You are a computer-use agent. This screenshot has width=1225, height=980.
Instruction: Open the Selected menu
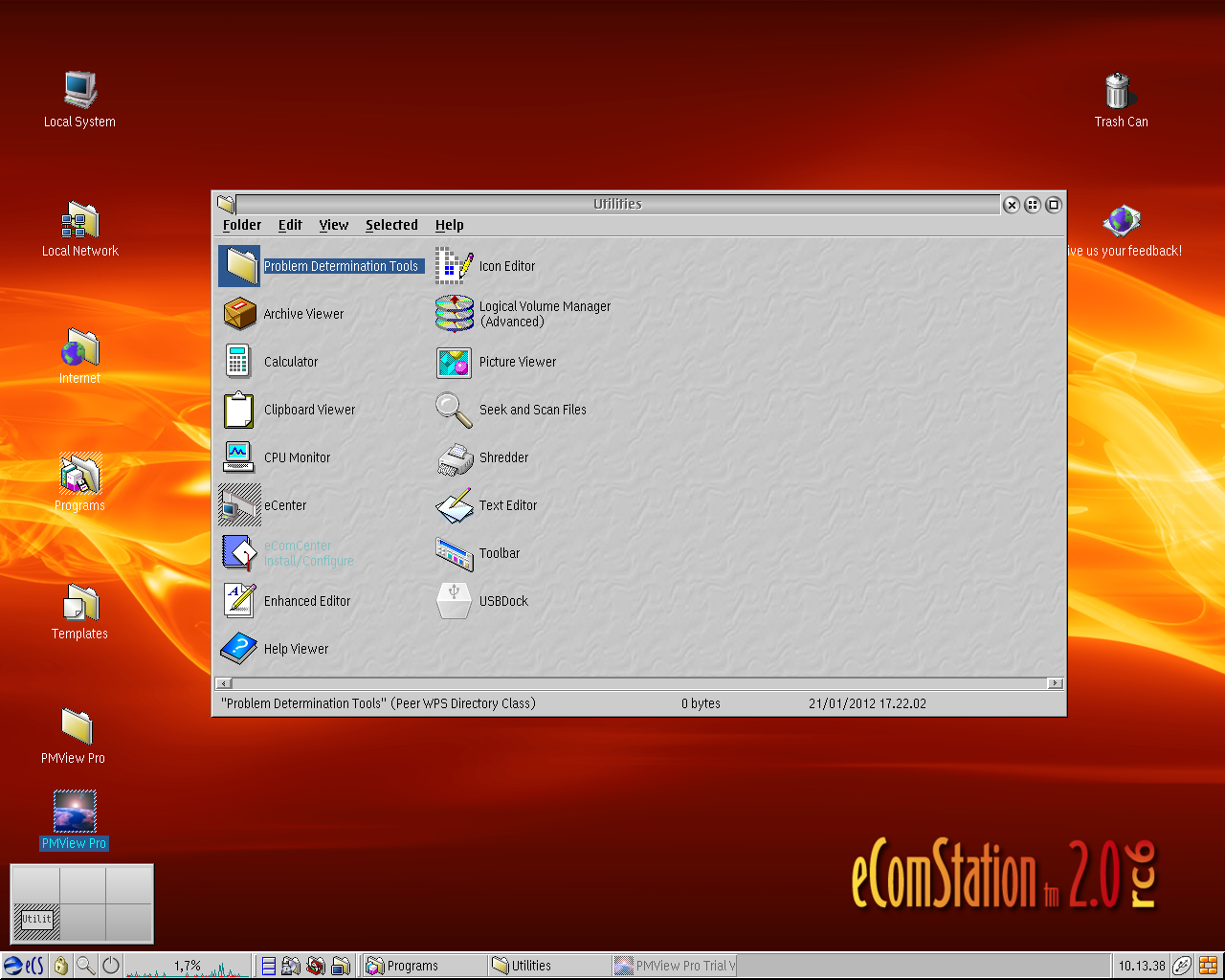[391, 225]
